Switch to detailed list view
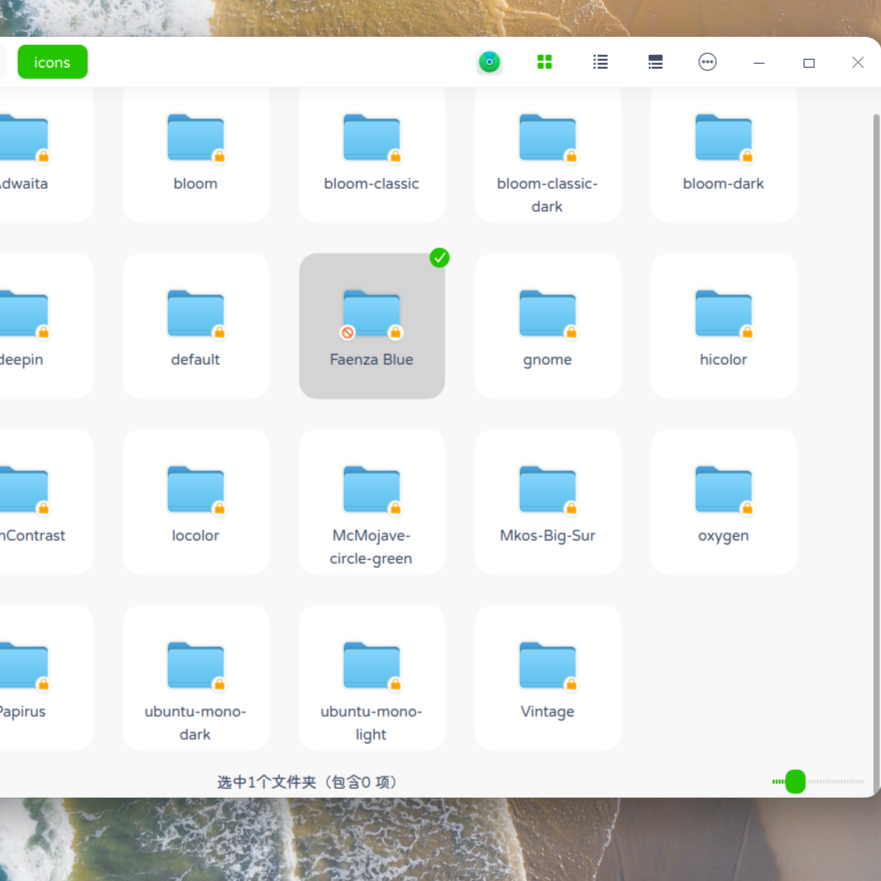This screenshot has height=881, width=881. [x=655, y=62]
